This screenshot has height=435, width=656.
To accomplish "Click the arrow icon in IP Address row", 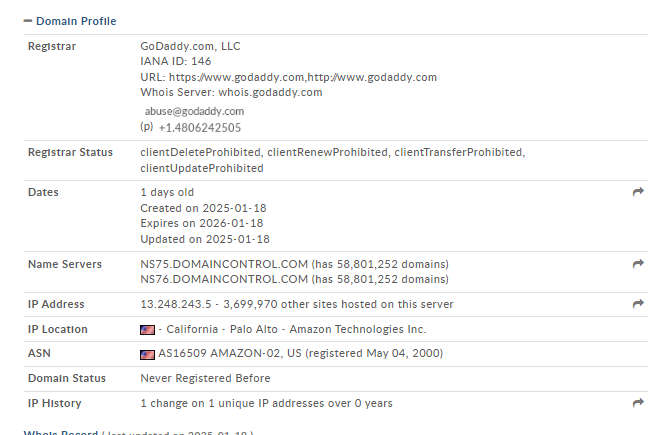I will click(638, 304).
